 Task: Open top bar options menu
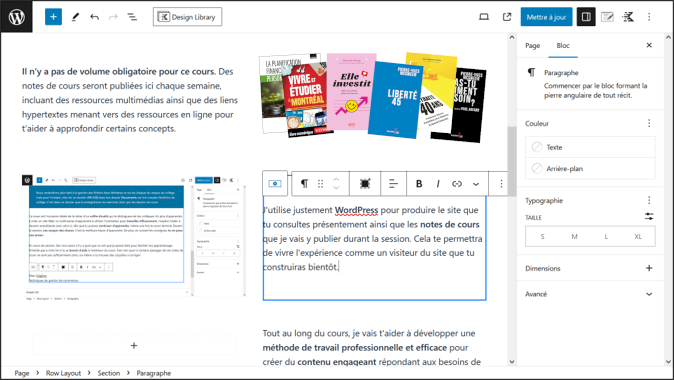[x=649, y=17]
